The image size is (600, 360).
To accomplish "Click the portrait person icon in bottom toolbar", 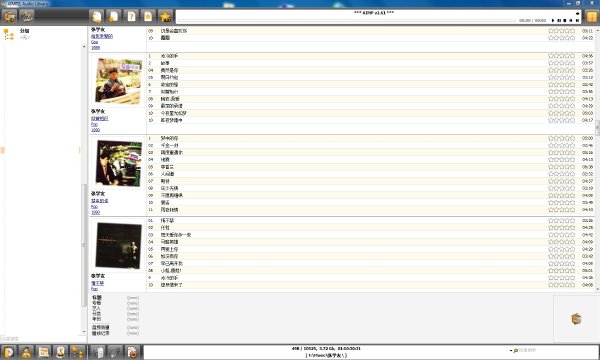I will point(60,352).
